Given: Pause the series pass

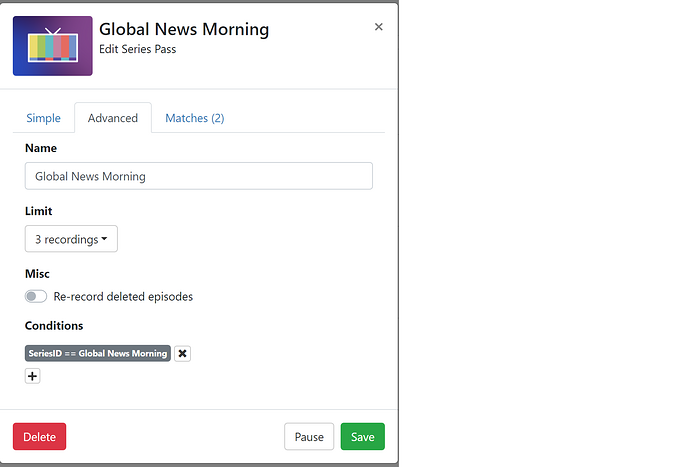Looking at the screenshot, I should click(309, 437).
